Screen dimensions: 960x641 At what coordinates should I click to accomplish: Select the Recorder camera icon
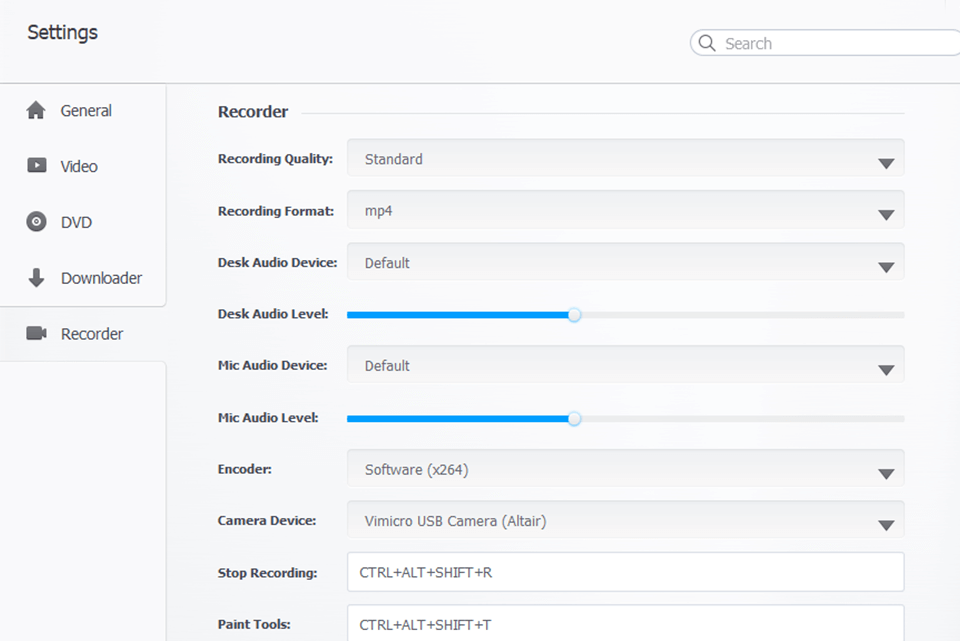coord(34,333)
